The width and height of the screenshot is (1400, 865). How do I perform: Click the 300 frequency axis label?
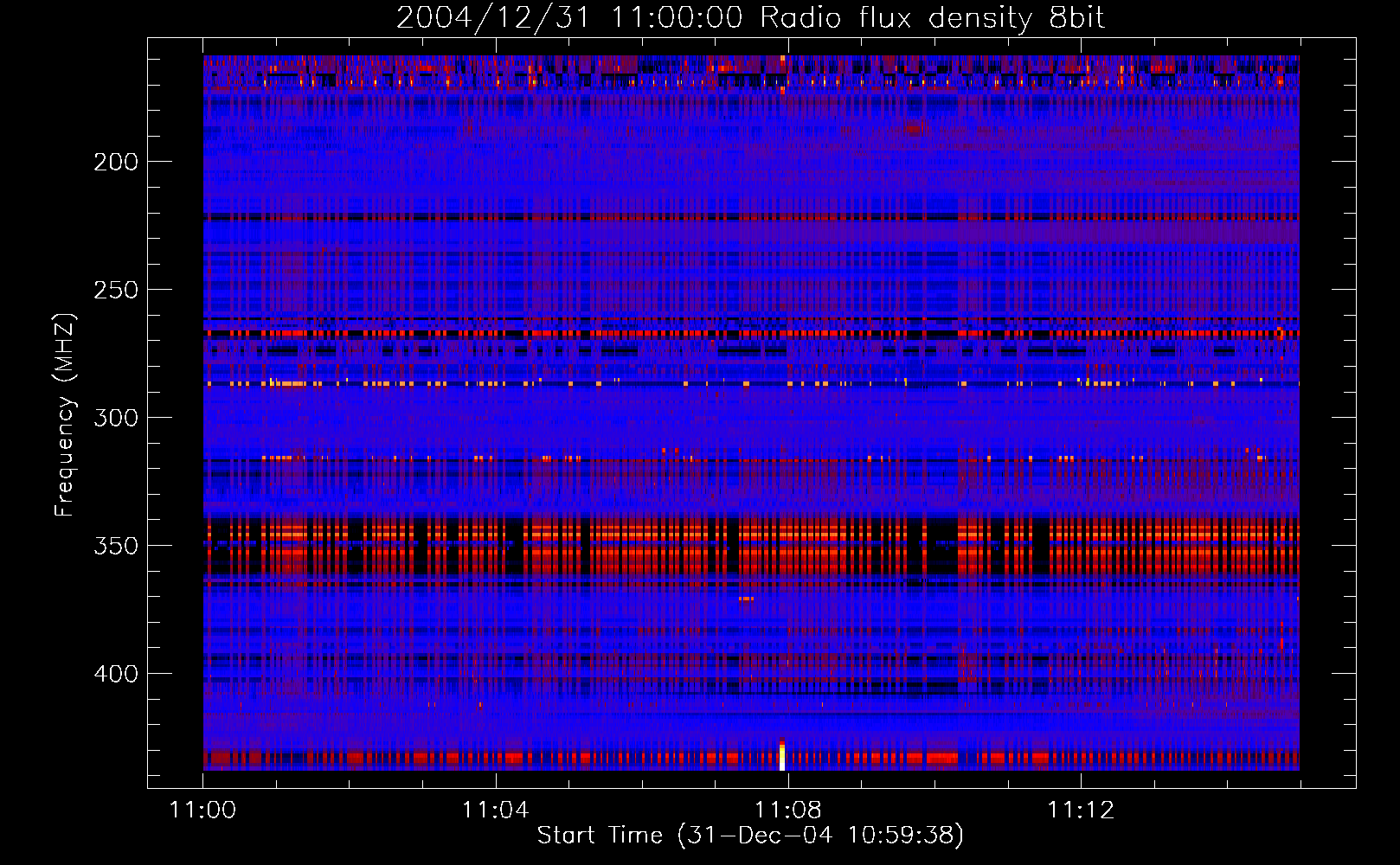[x=115, y=418]
